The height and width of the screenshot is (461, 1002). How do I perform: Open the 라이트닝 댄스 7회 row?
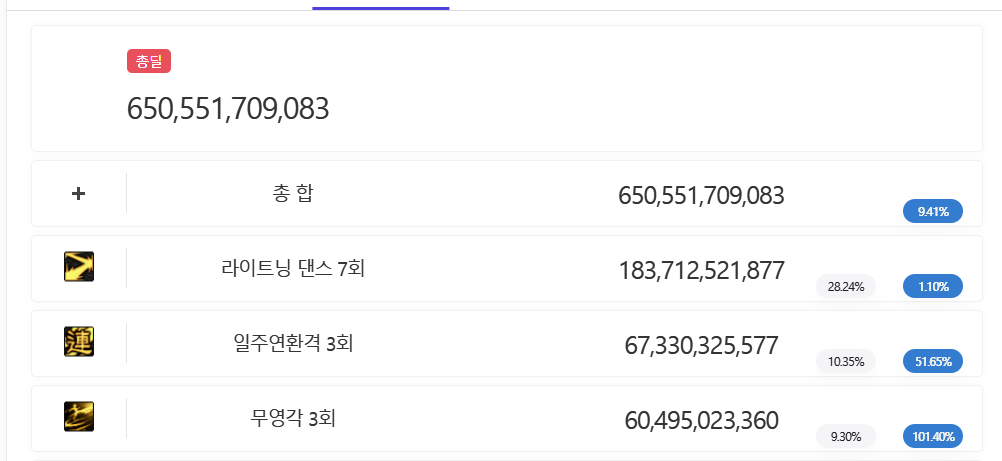coord(293,268)
